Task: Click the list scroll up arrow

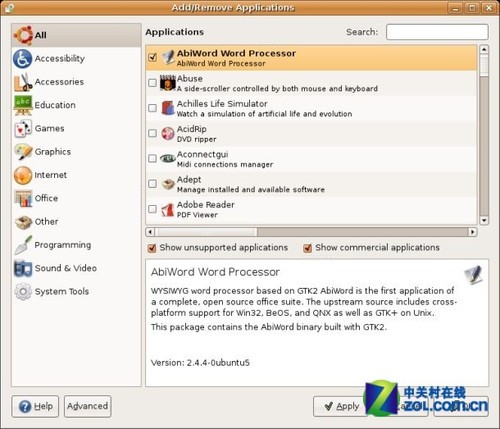Action: coord(484,49)
